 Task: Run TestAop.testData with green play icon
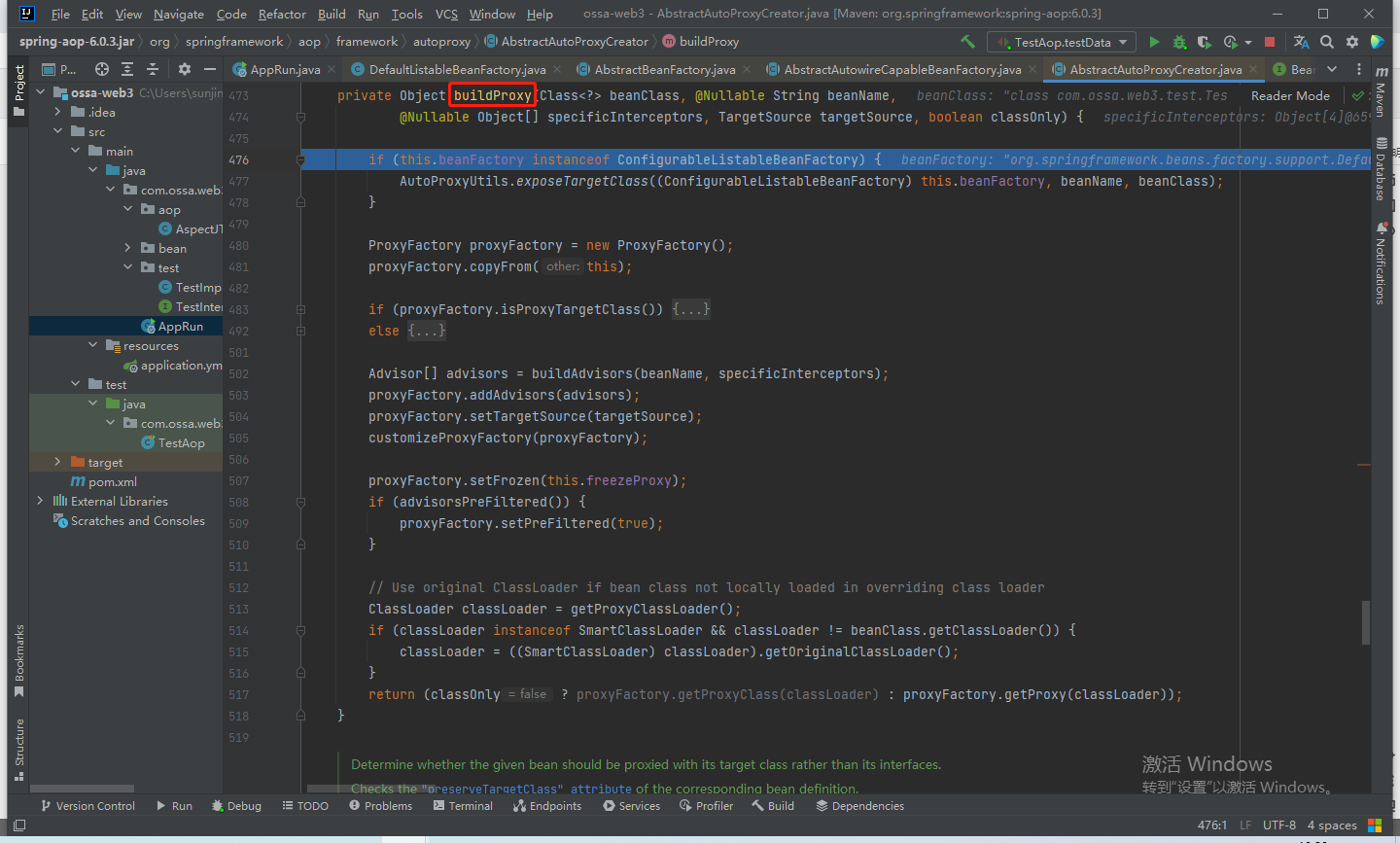pyautogui.click(x=1154, y=42)
